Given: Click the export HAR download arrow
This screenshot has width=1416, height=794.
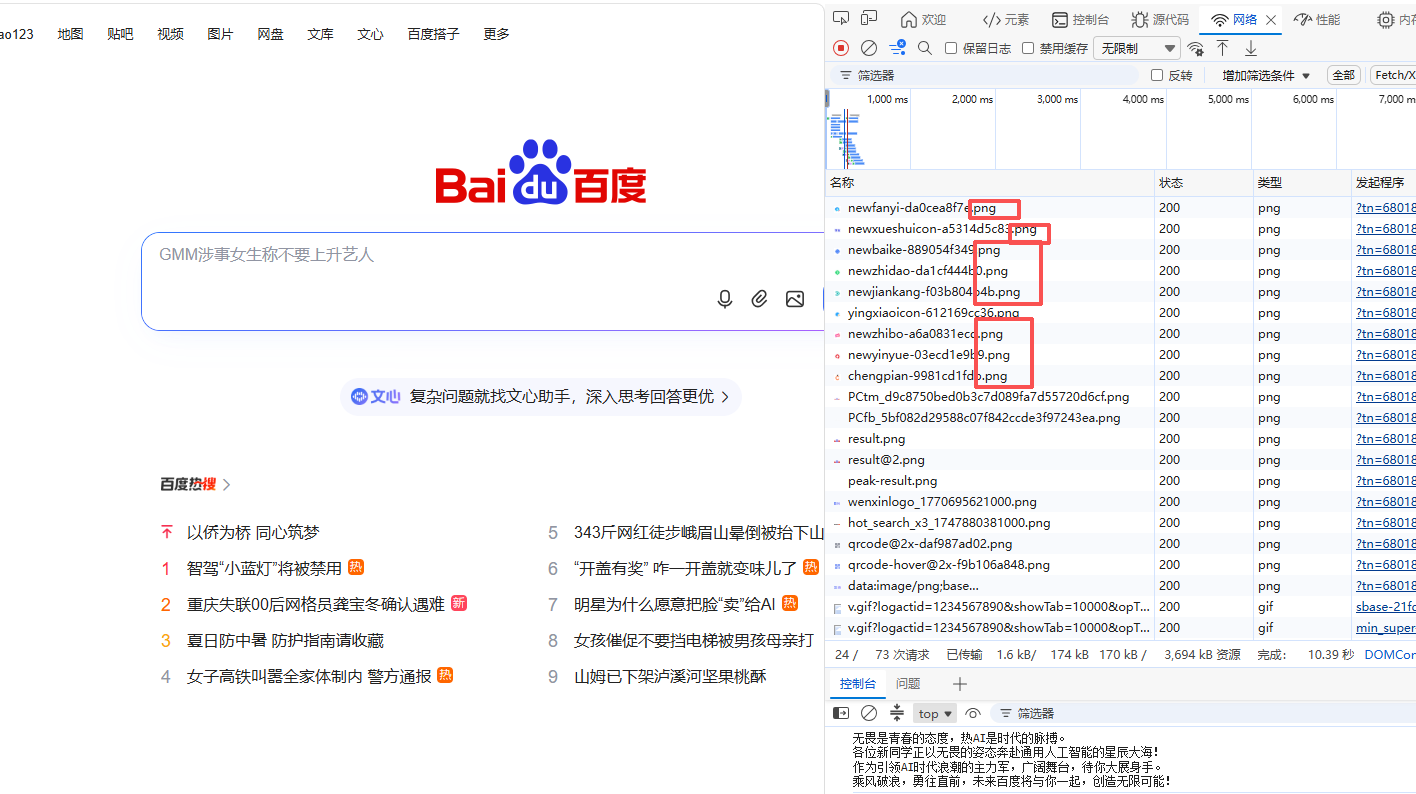Looking at the screenshot, I should pos(1250,48).
